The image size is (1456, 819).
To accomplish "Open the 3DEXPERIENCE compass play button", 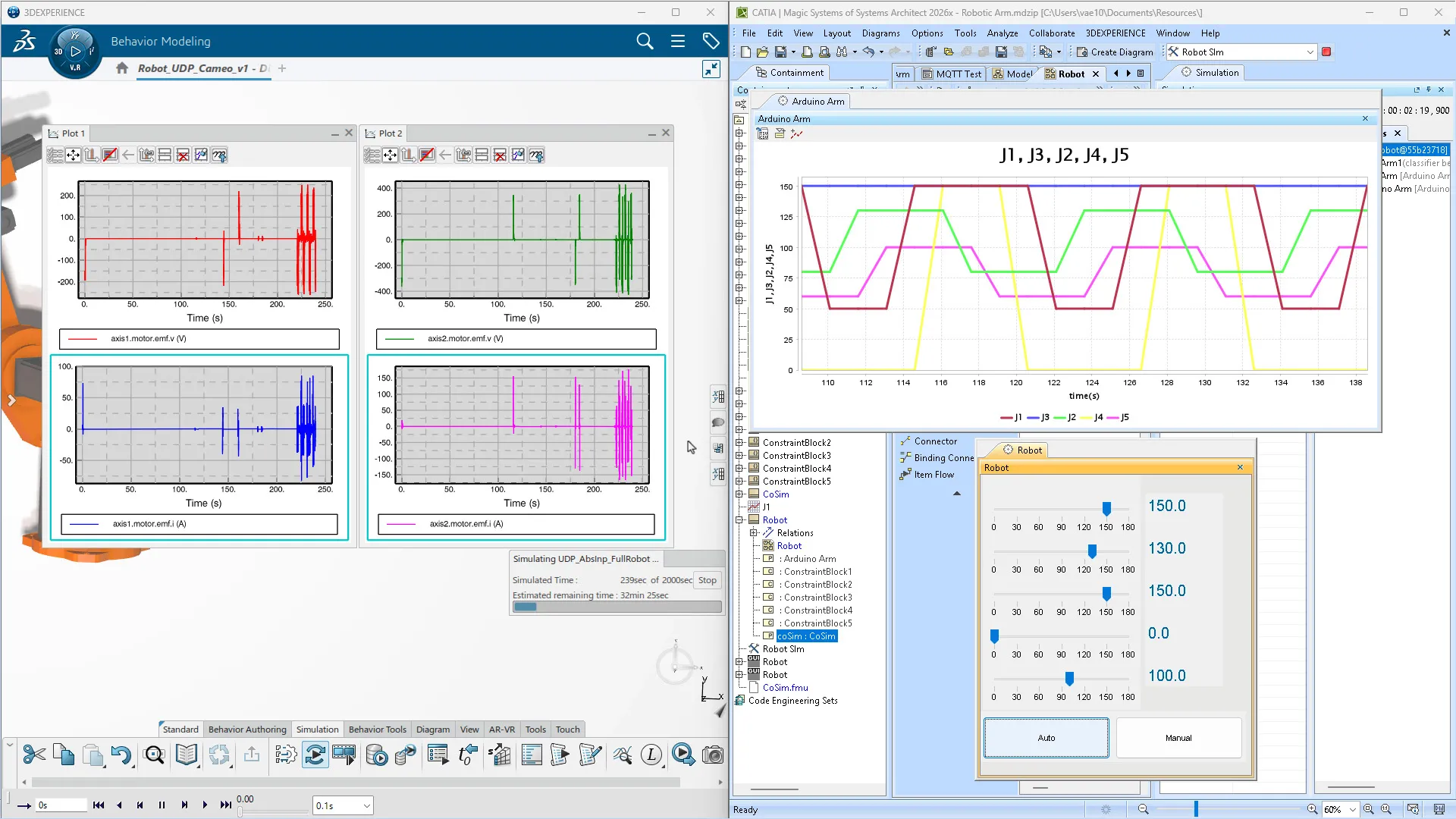I will (x=75, y=52).
